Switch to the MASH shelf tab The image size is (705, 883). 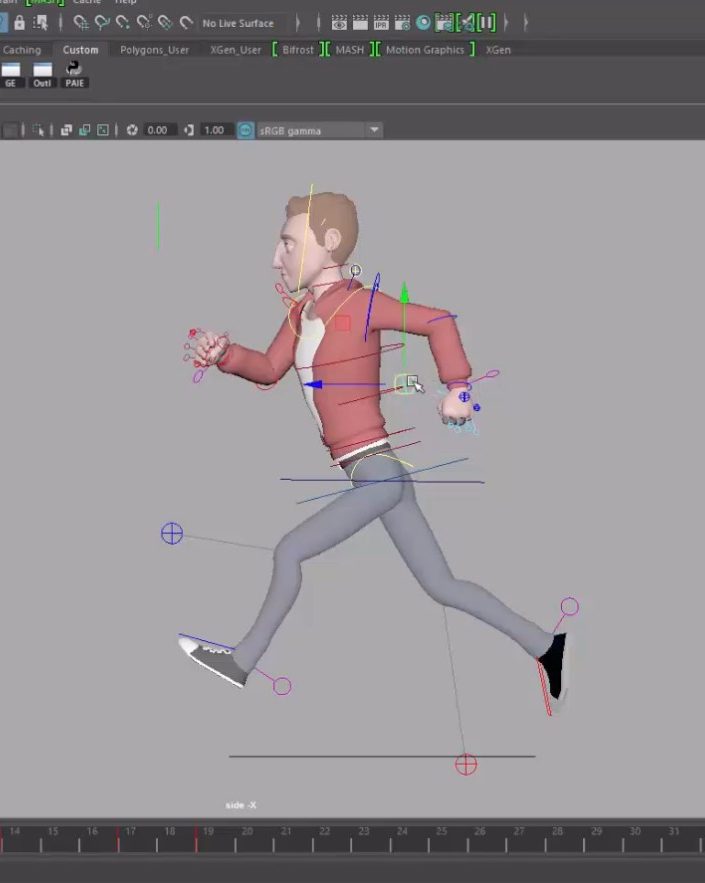350,50
